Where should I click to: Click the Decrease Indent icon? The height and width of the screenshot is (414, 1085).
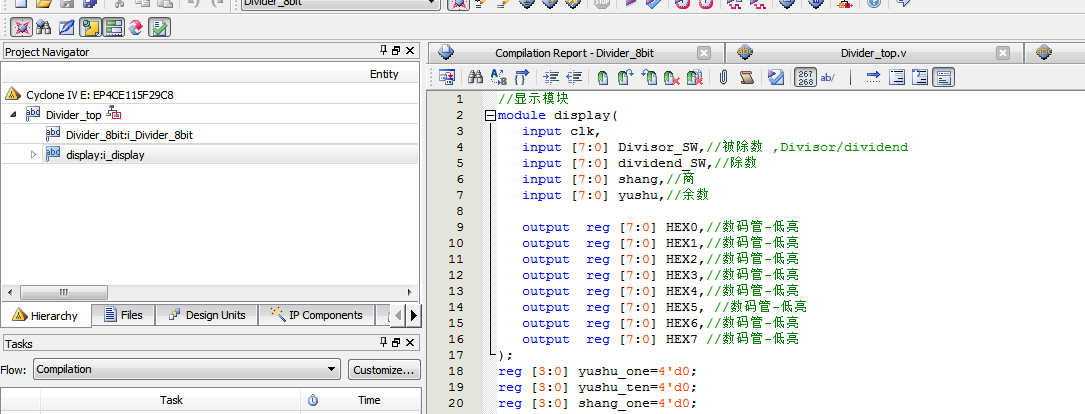574,77
